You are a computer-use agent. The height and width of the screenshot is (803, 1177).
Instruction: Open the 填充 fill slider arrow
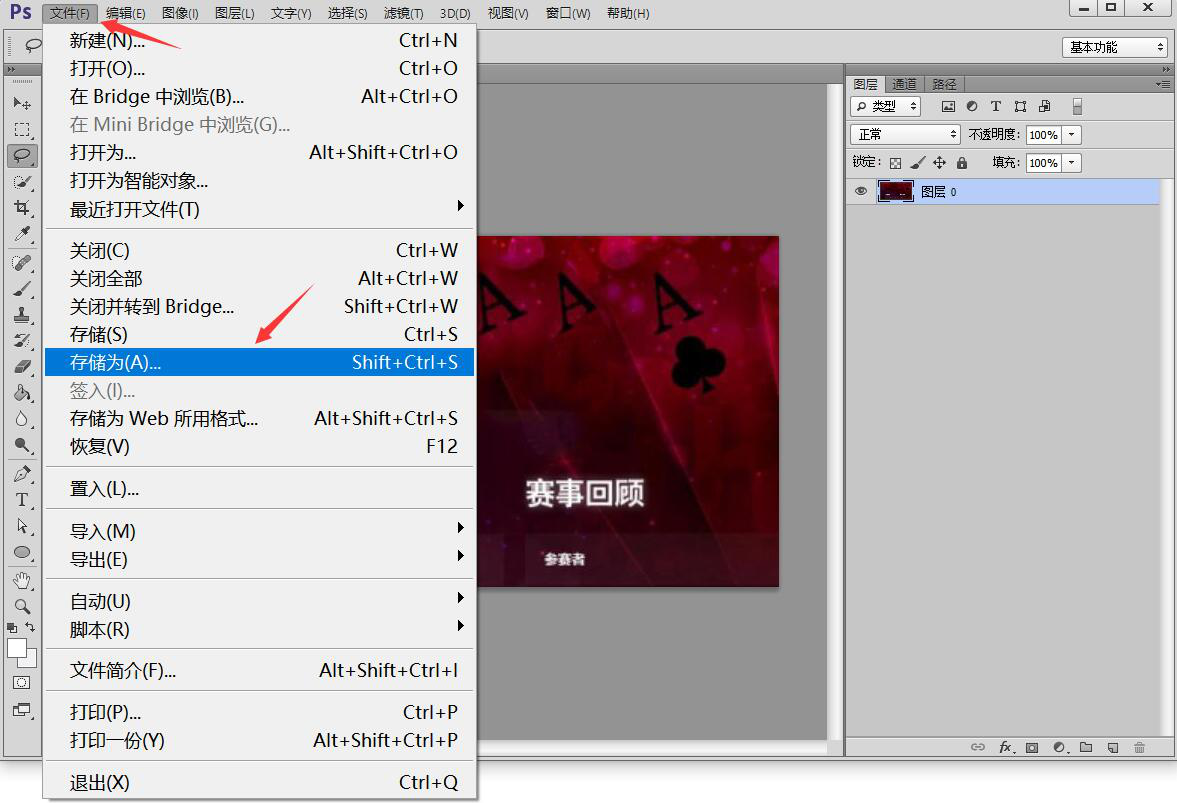(1072, 162)
